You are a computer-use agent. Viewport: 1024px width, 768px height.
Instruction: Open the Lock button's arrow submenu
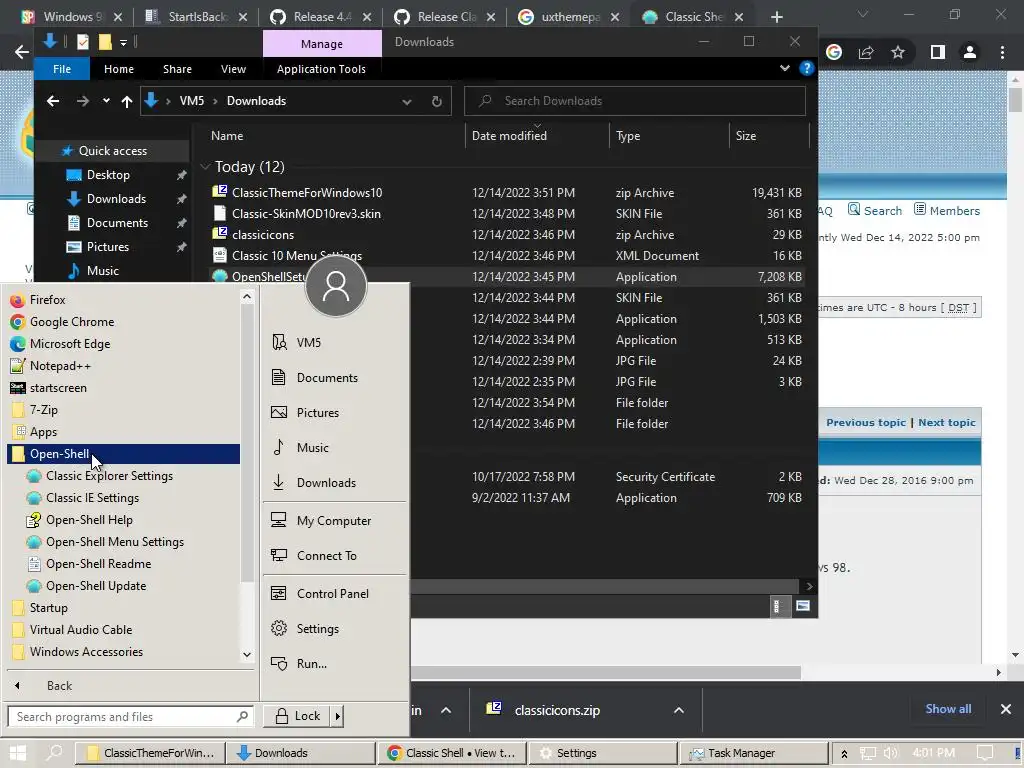tap(338, 716)
